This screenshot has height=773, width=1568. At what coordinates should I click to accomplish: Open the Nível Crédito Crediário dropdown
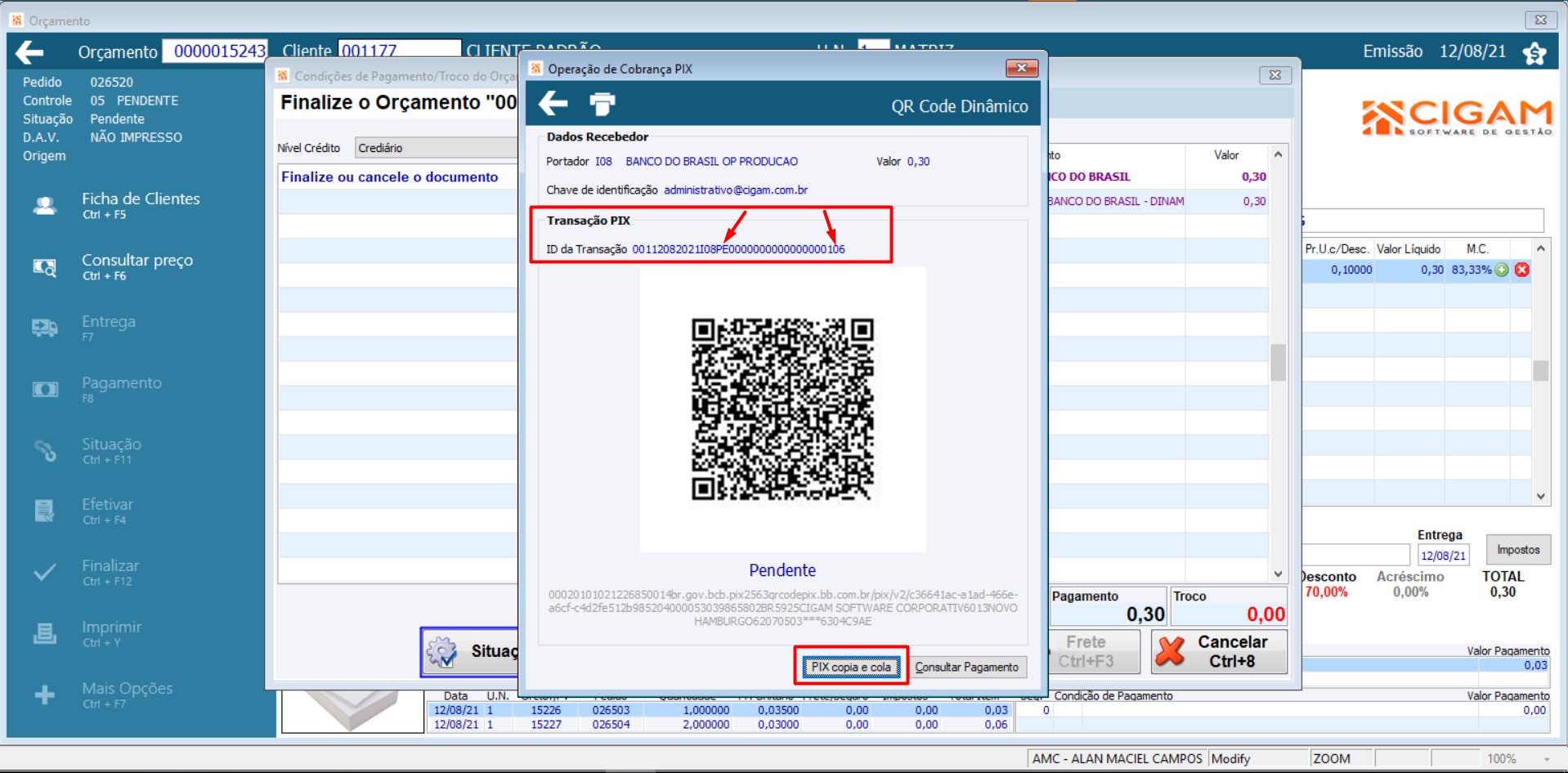click(437, 148)
